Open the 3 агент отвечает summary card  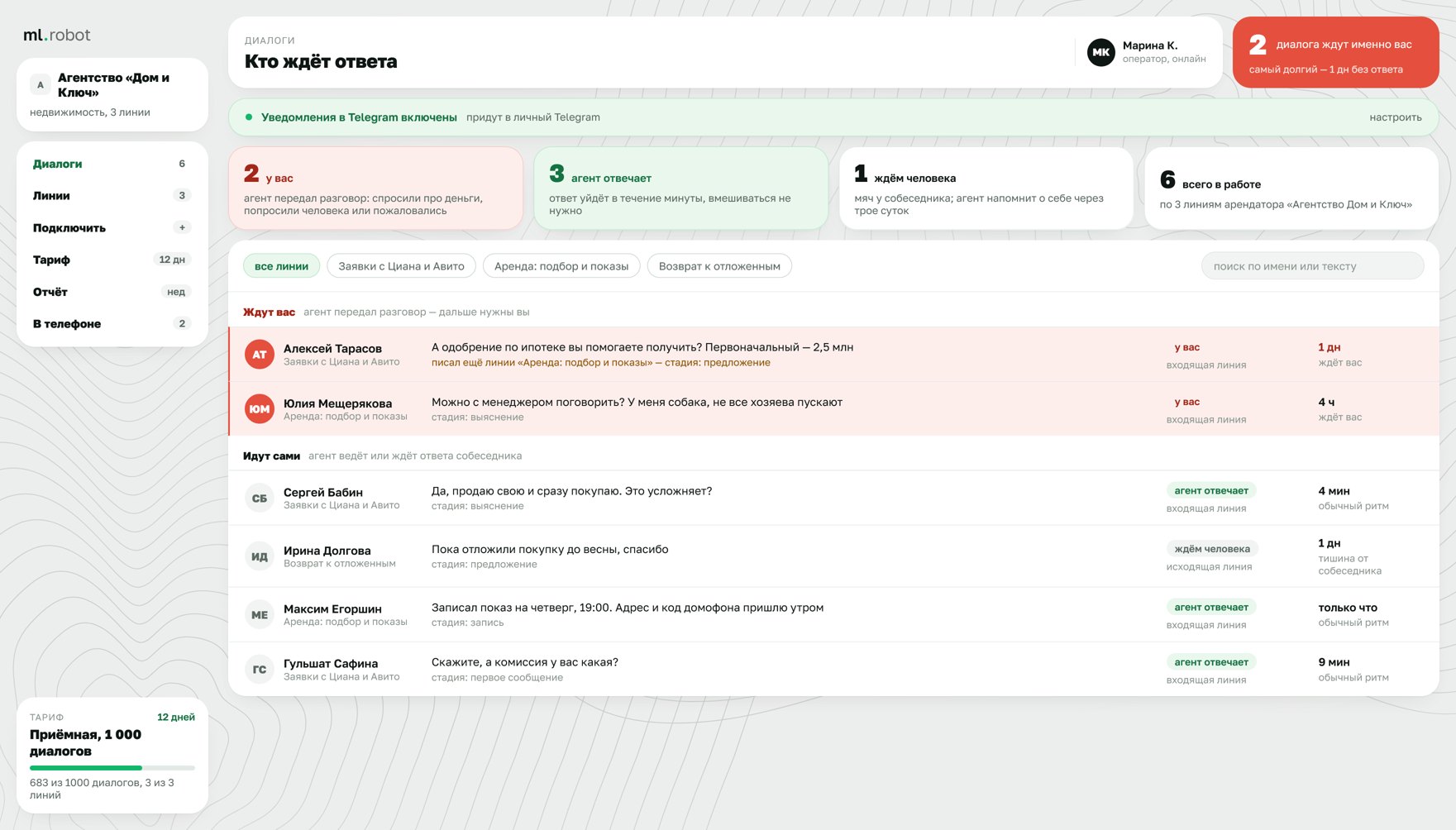tap(680, 188)
